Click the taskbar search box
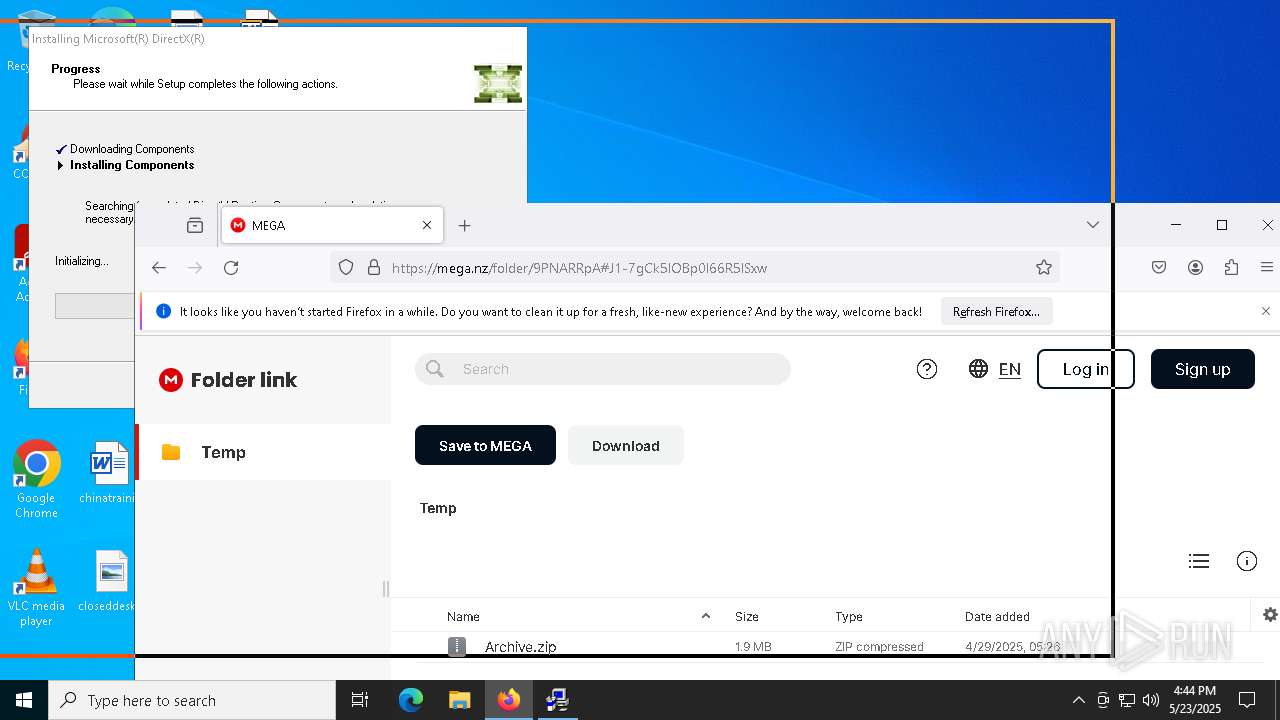1280x720 pixels. pos(192,700)
